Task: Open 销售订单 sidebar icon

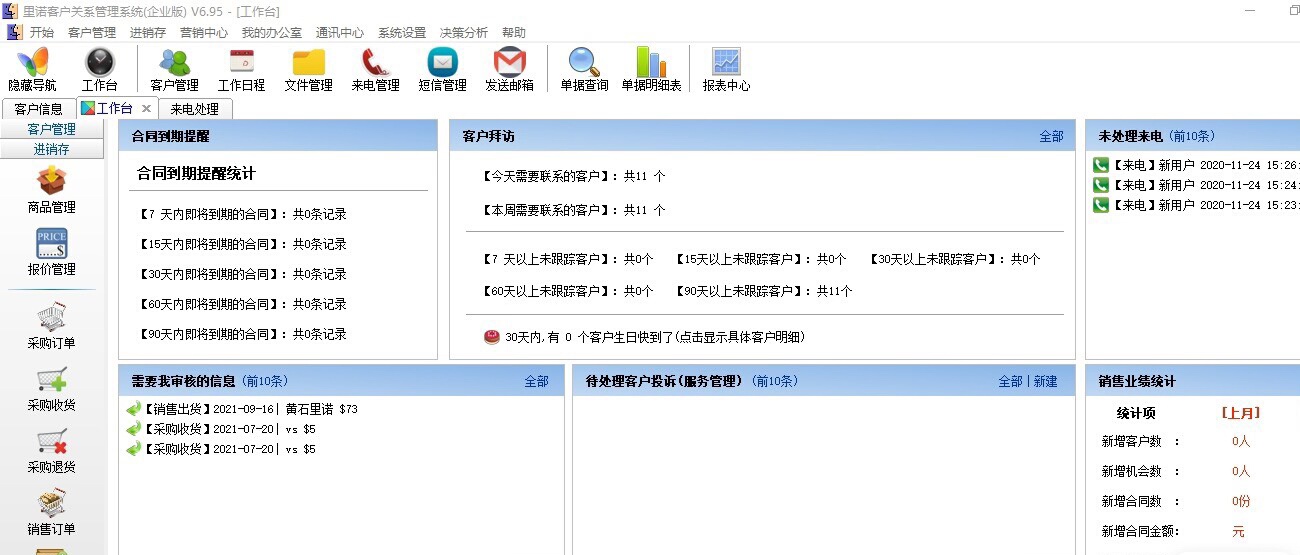Action: [51, 513]
